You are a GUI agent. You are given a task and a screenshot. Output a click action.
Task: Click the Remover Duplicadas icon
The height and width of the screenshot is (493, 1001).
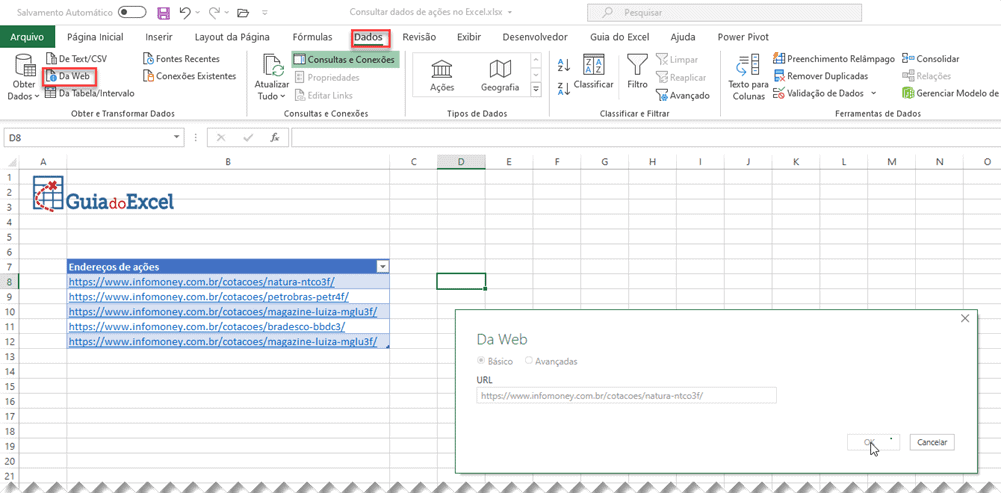pyautogui.click(x=779, y=76)
